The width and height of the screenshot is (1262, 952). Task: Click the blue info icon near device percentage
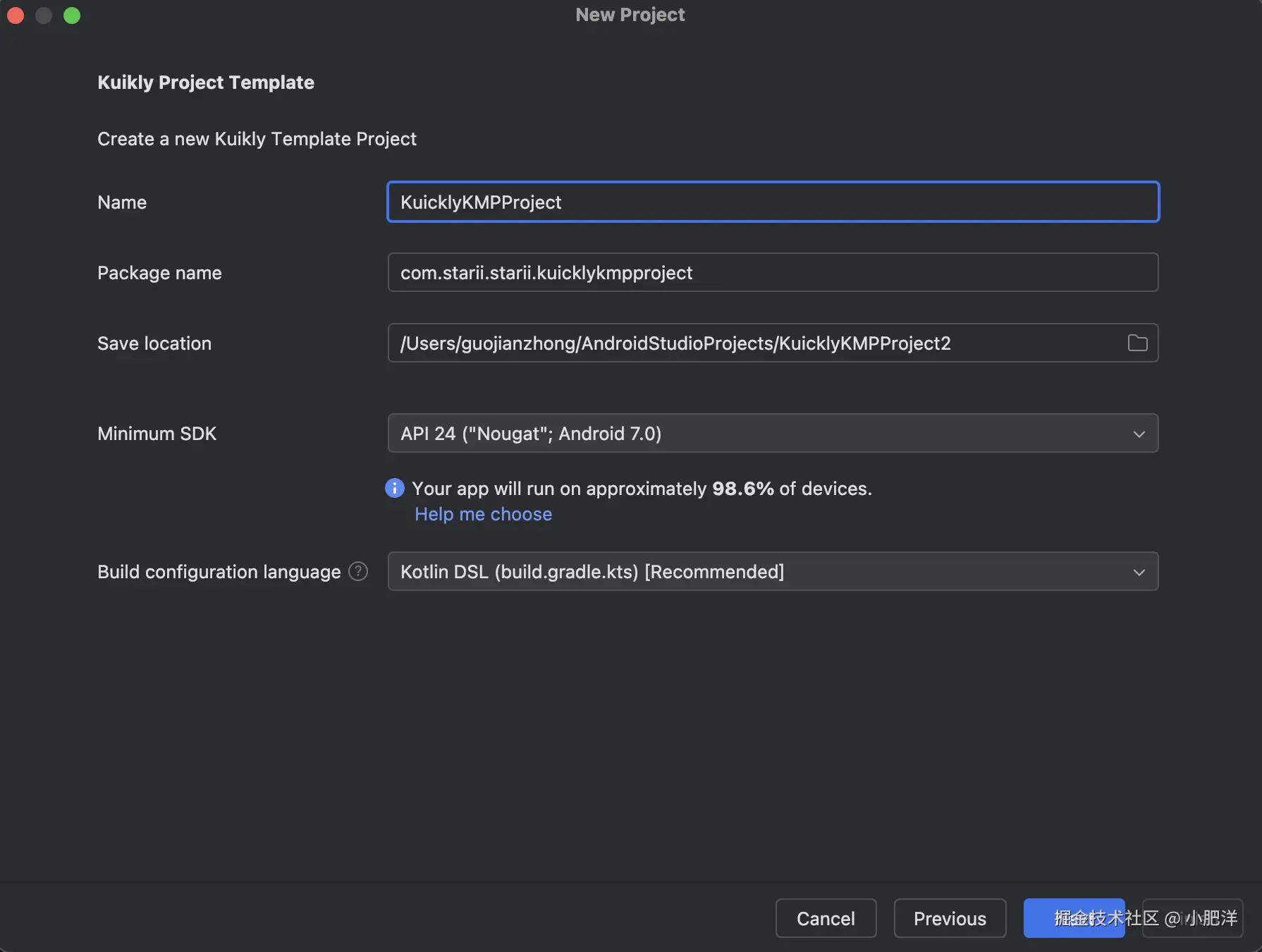tap(395, 488)
